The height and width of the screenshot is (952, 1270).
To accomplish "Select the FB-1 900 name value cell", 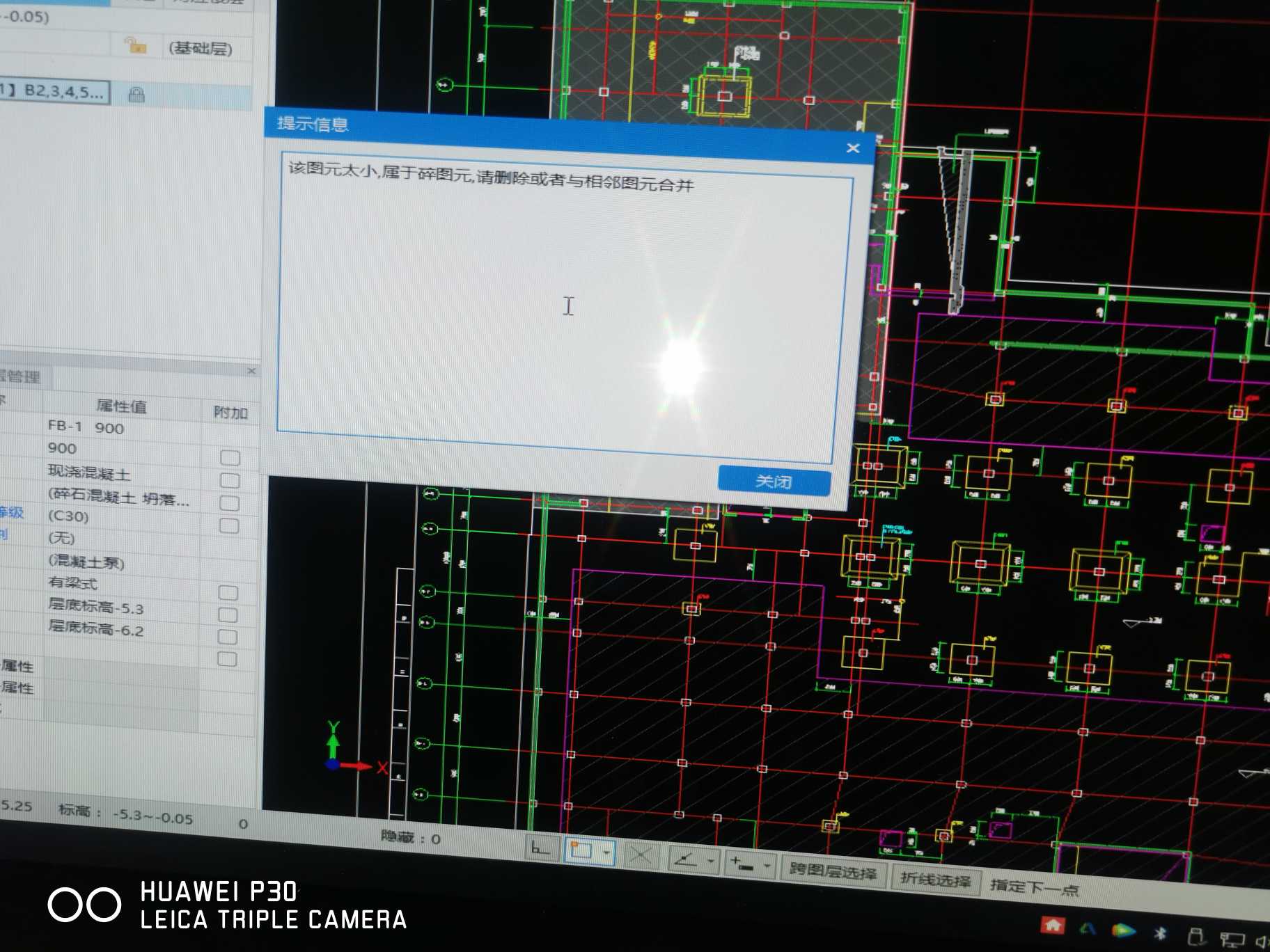I will point(122,427).
